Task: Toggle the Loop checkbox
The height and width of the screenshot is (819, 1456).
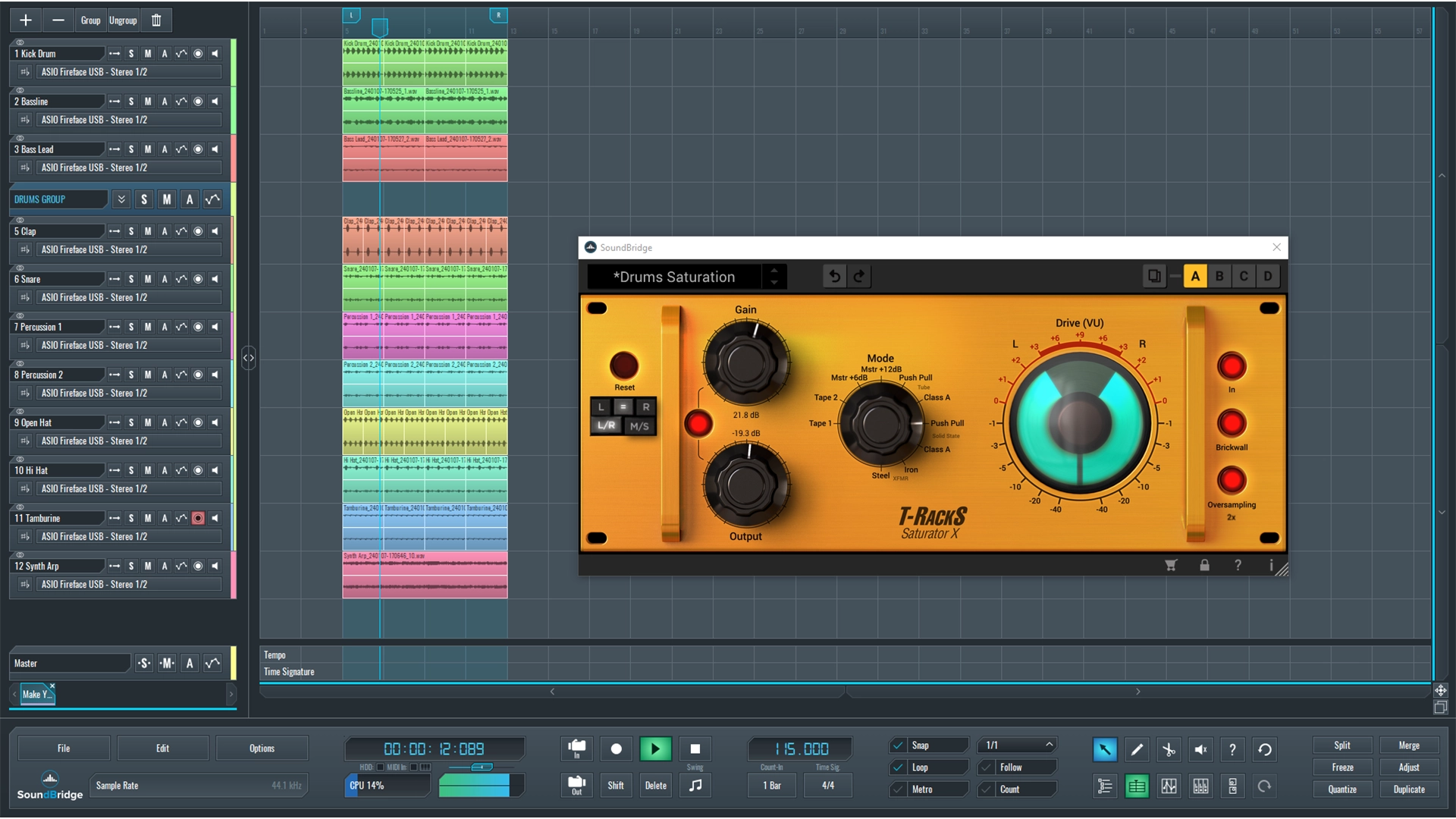Action: coord(898,767)
